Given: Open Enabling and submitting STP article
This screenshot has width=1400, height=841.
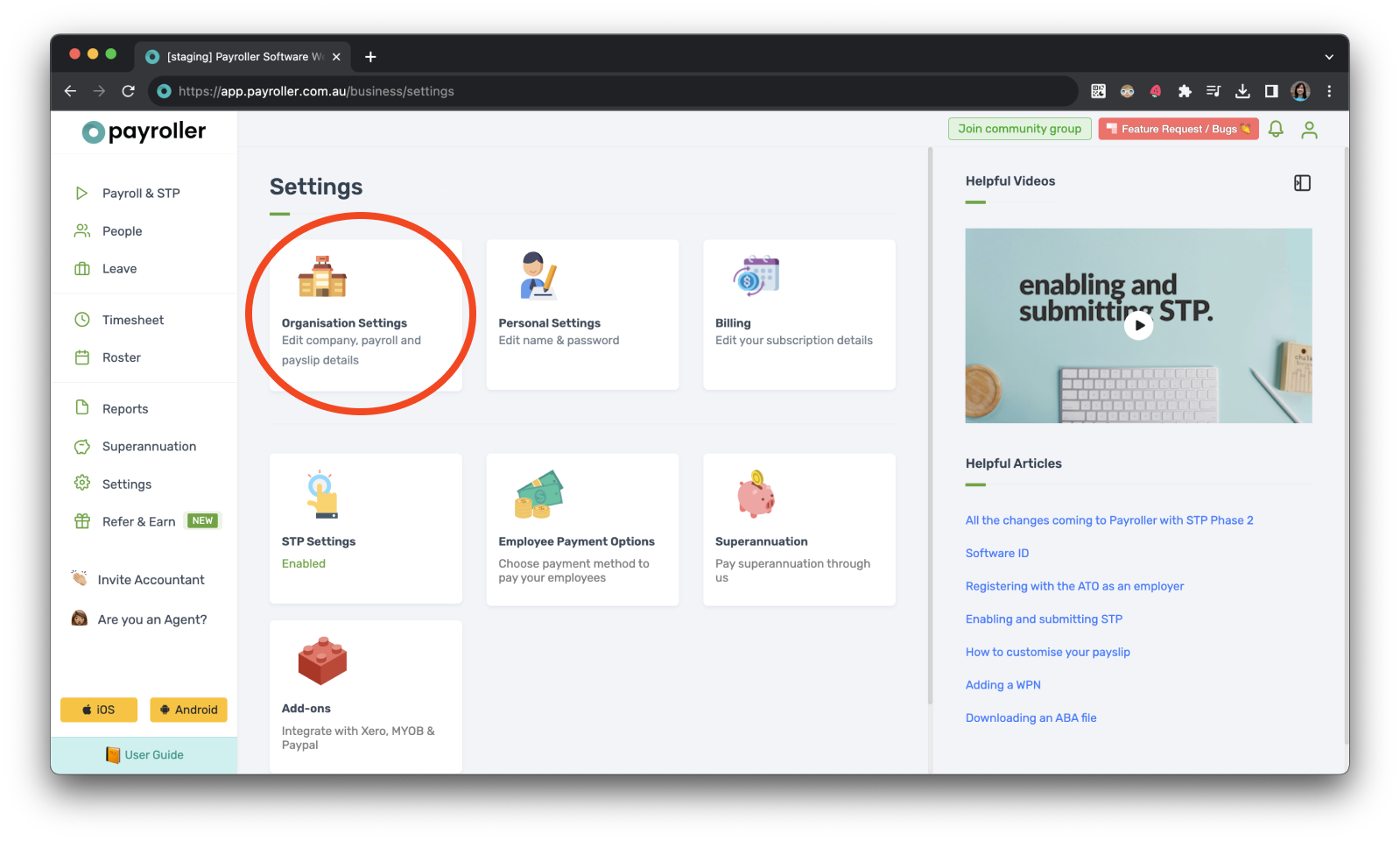Looking at the screenshot, I should click(x=1044, y=619).
